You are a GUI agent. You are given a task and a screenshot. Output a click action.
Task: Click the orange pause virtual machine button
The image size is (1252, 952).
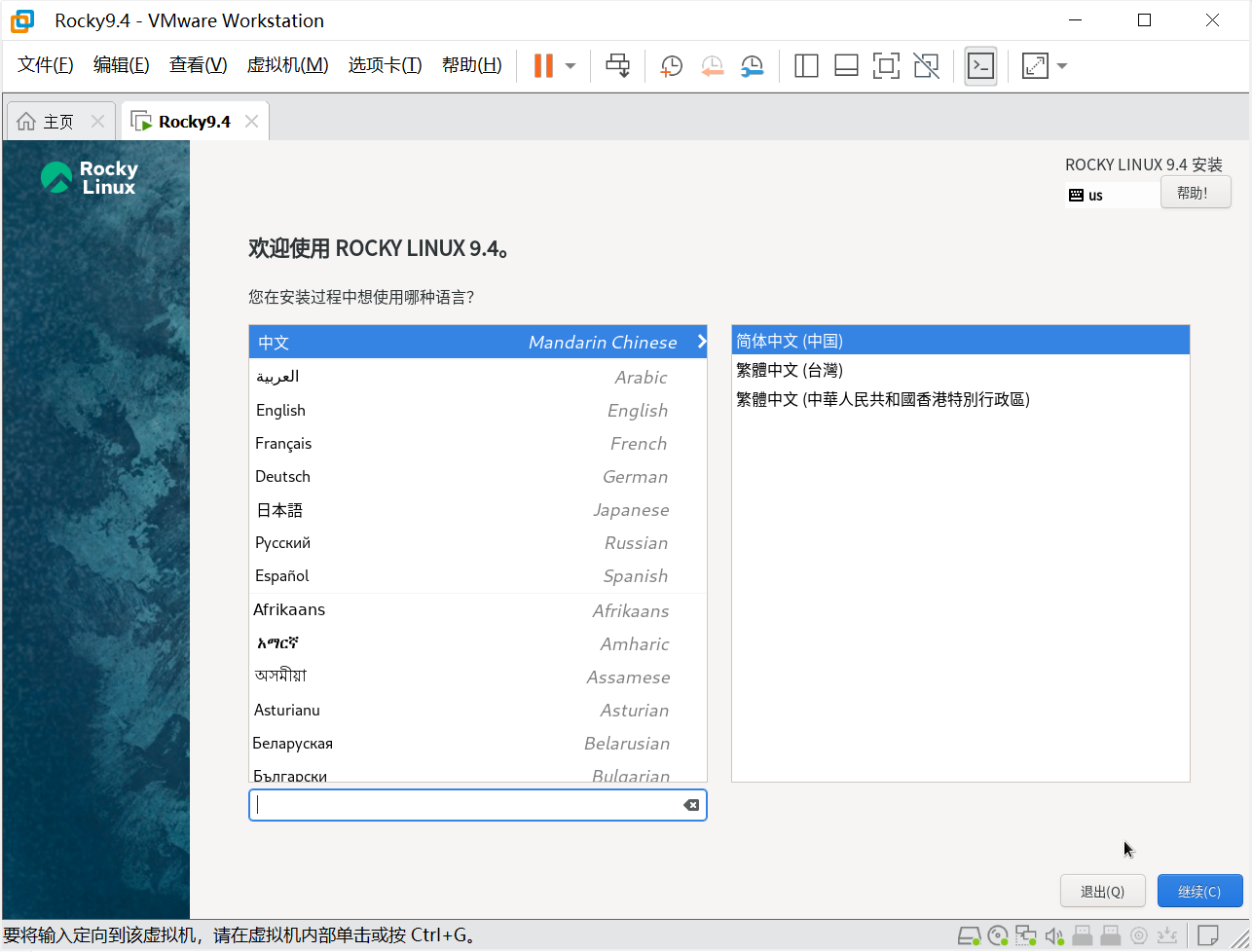[x=543, y=65]
